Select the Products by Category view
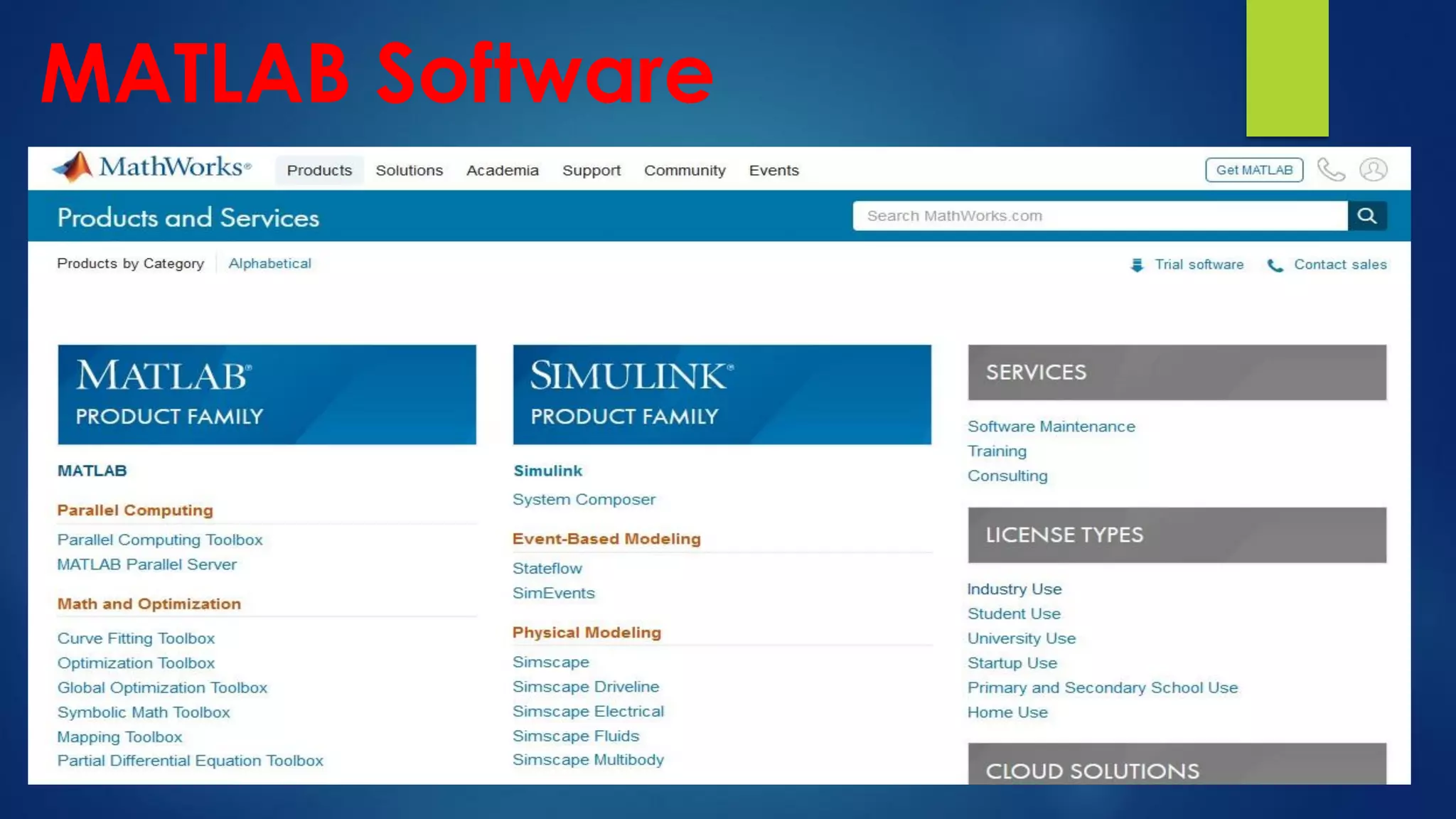This screenshot has height=819, width=1456. [x=130, y=264]
